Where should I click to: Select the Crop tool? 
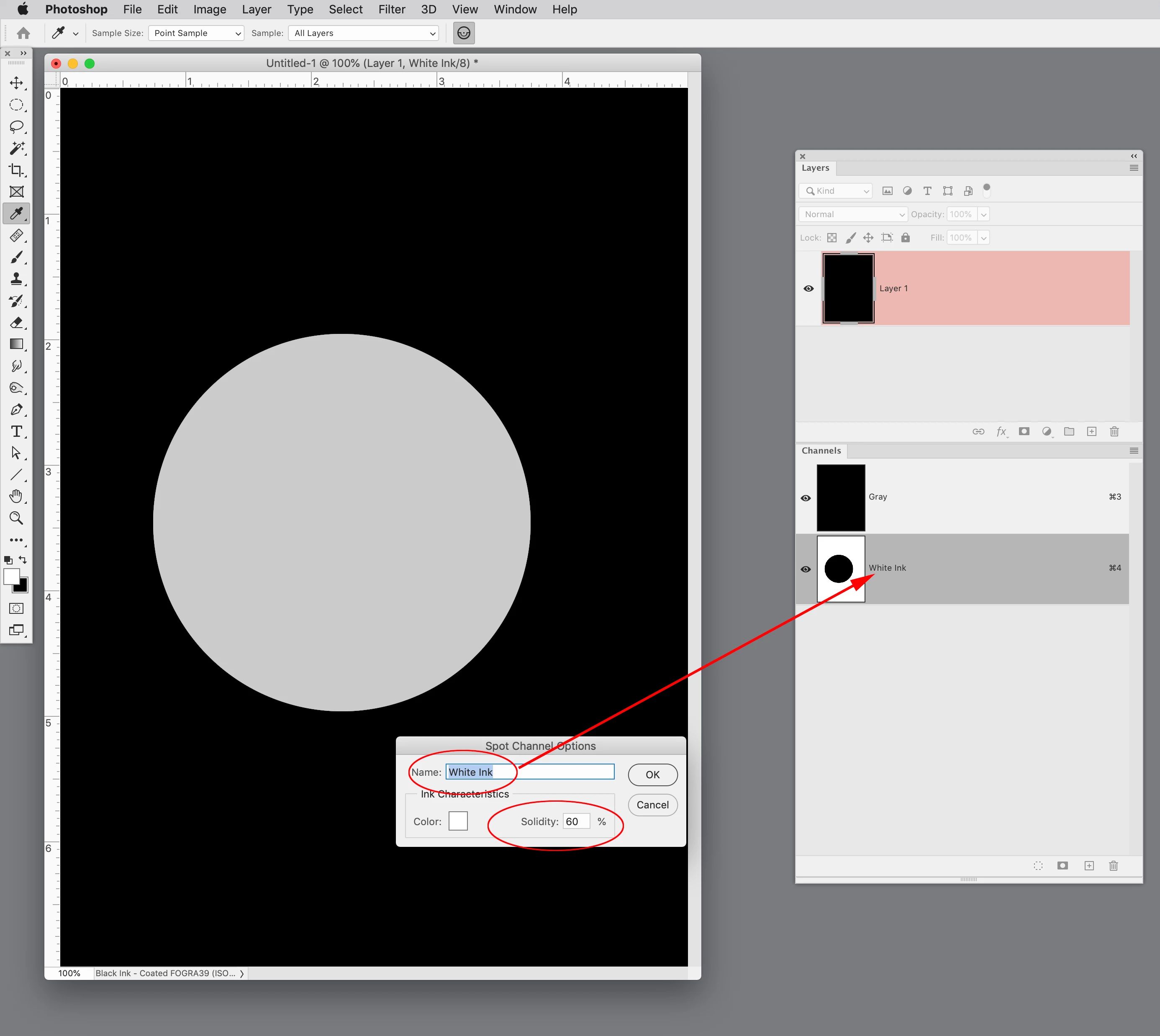(16, 170)
